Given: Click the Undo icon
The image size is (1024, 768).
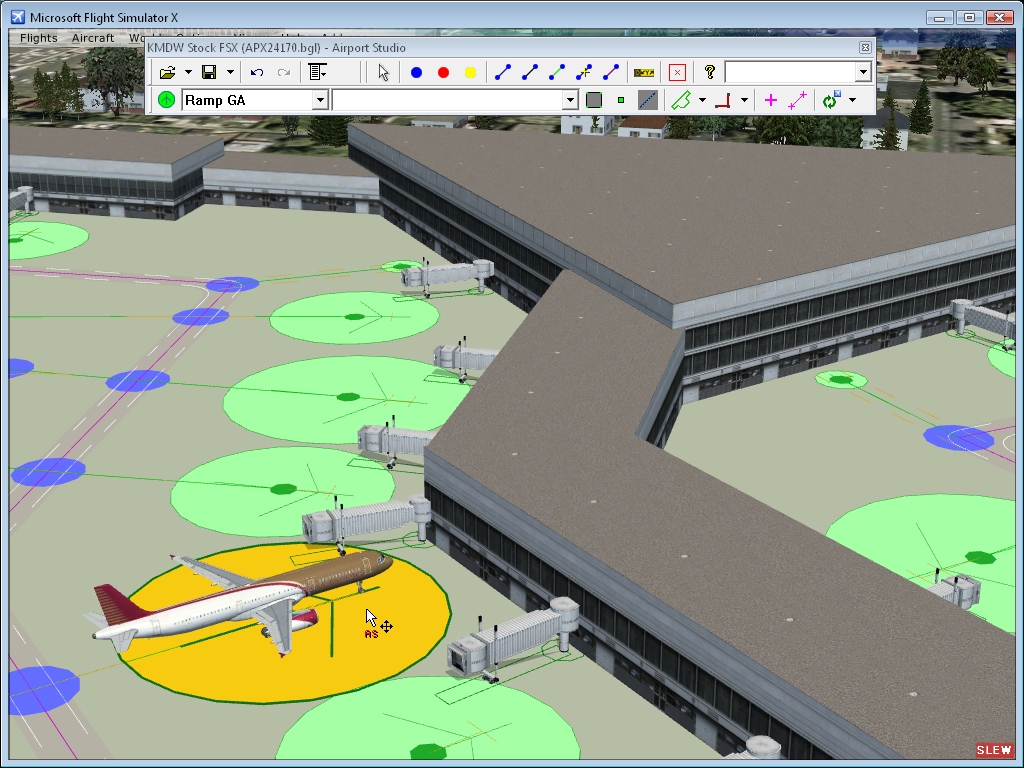Looking at the screenshot, I should [x=257, y=72].
